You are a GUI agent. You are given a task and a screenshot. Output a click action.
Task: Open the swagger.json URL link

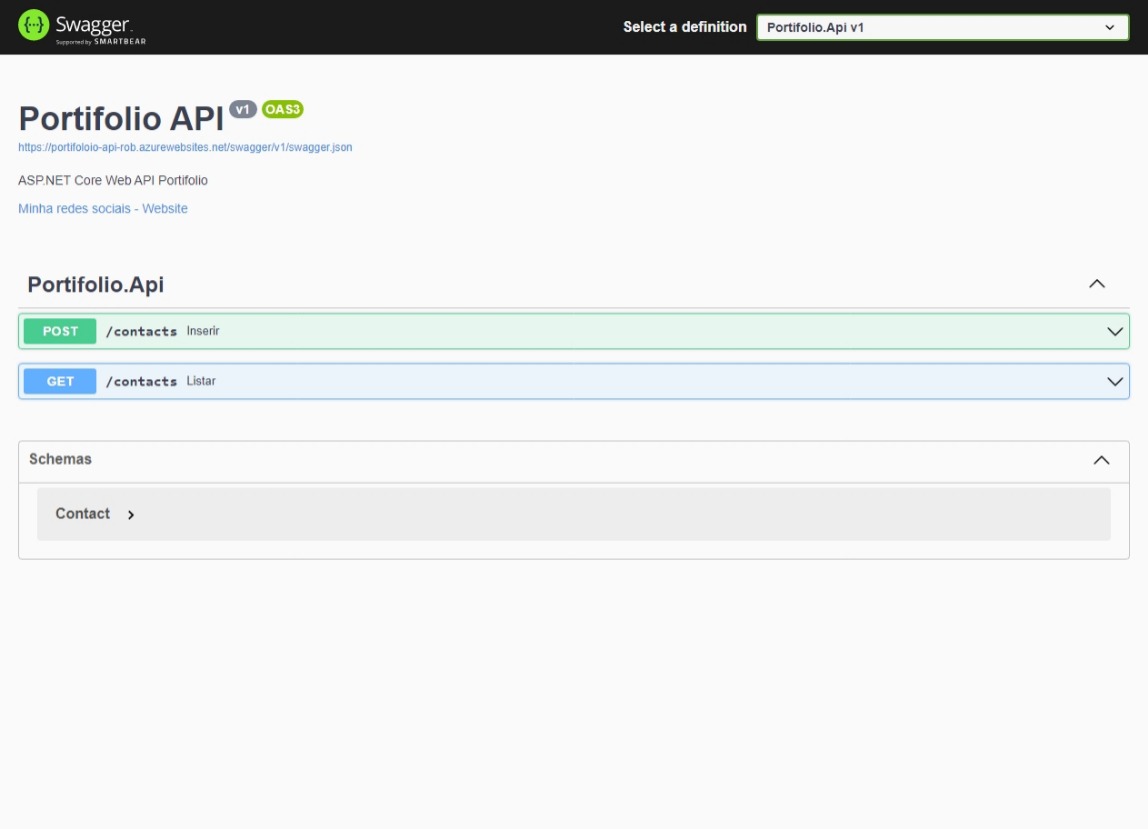coord(185,147)
